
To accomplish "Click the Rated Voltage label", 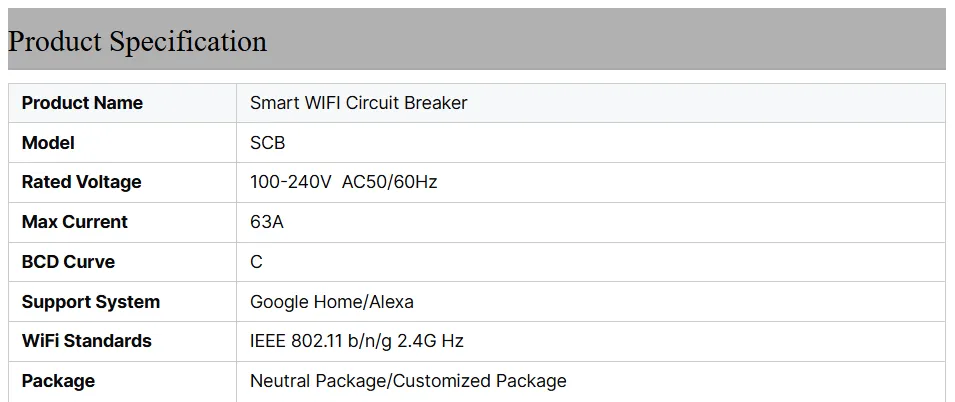I will coord(81,182).
